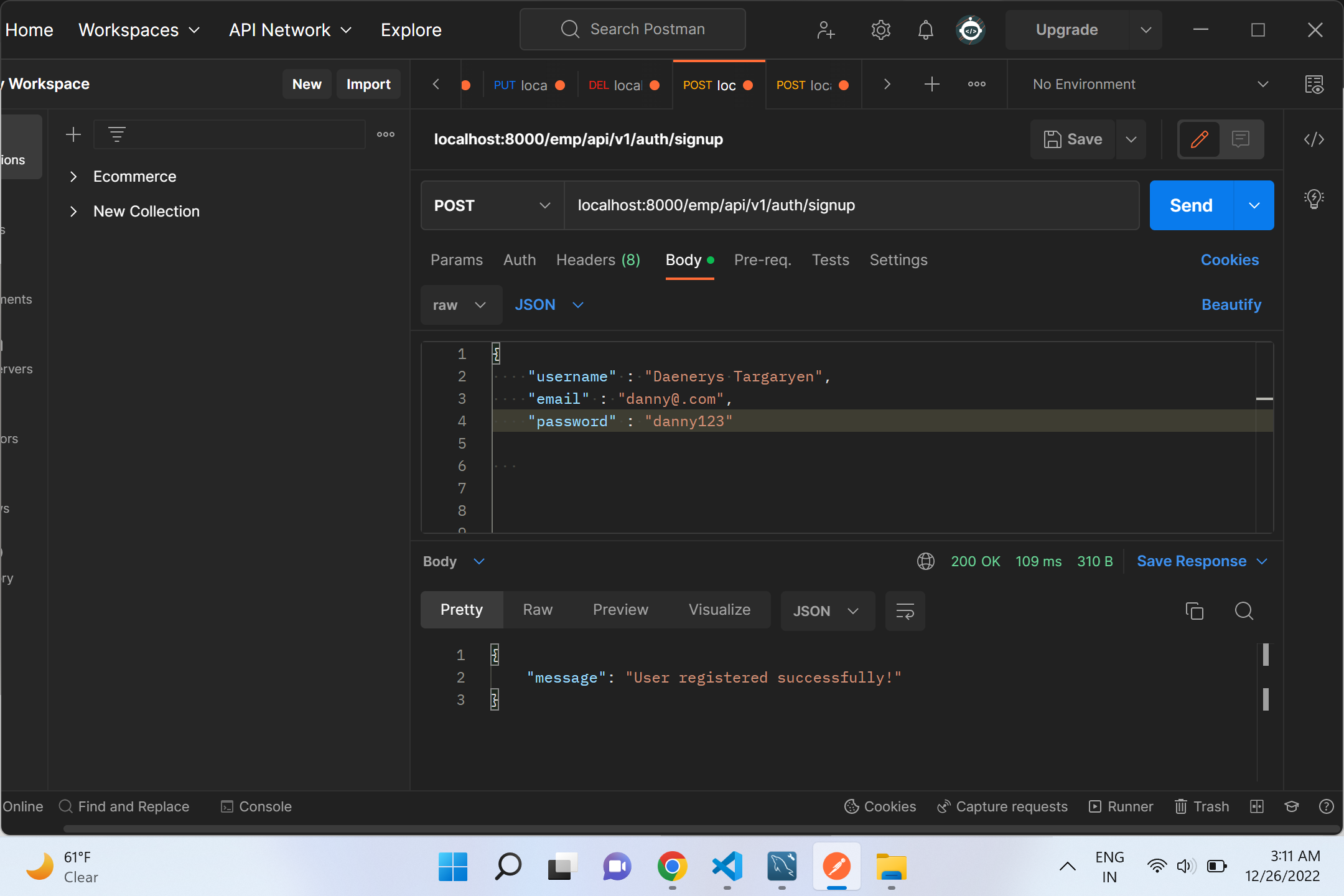Open the Collection Runner

tap(1120, 806)
